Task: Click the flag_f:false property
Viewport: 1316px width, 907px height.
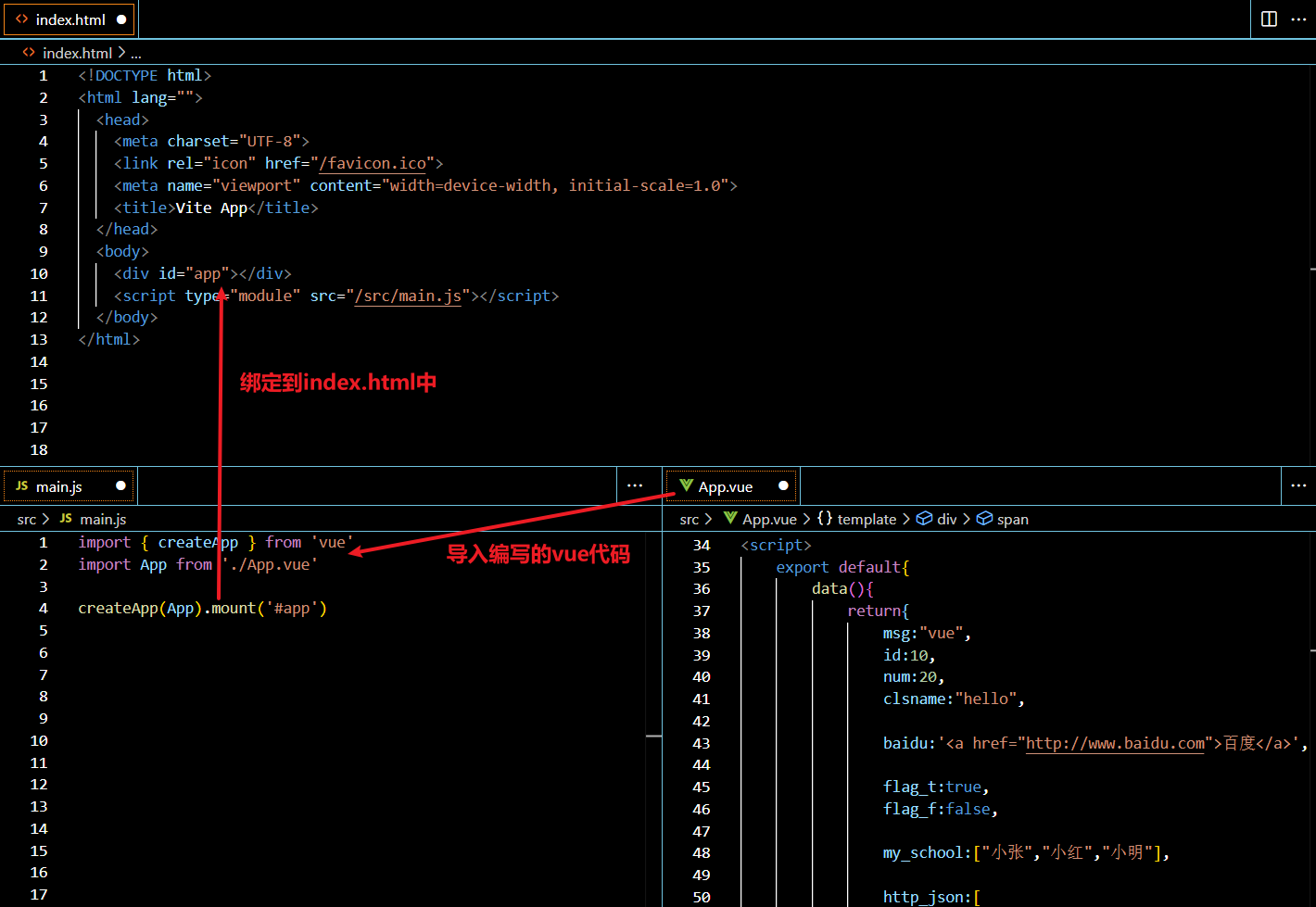Action: click(x=941, y=809)
